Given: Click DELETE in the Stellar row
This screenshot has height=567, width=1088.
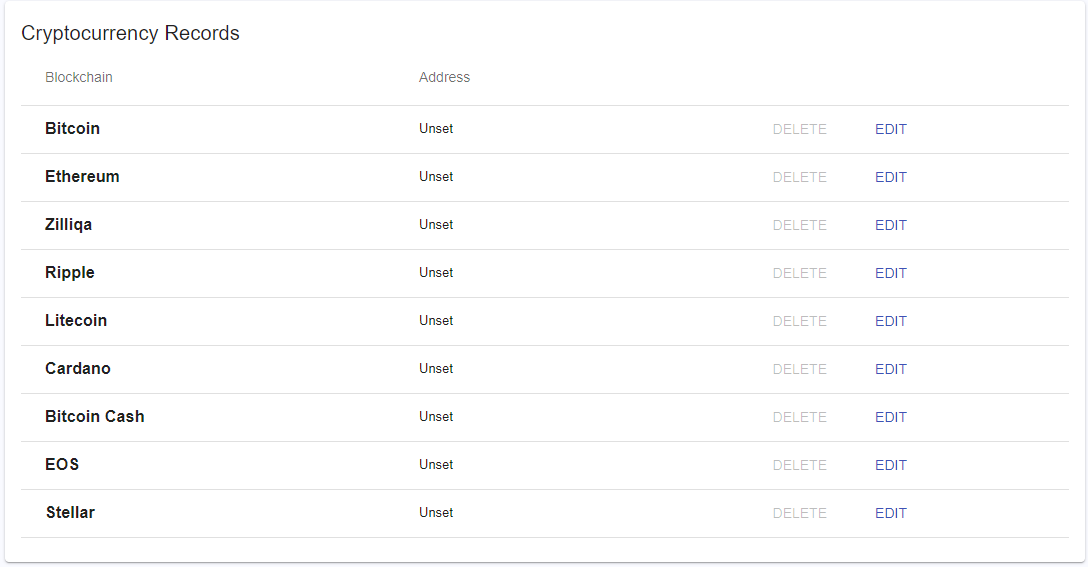Looking at the screenshot, I should tap(799, 513).
